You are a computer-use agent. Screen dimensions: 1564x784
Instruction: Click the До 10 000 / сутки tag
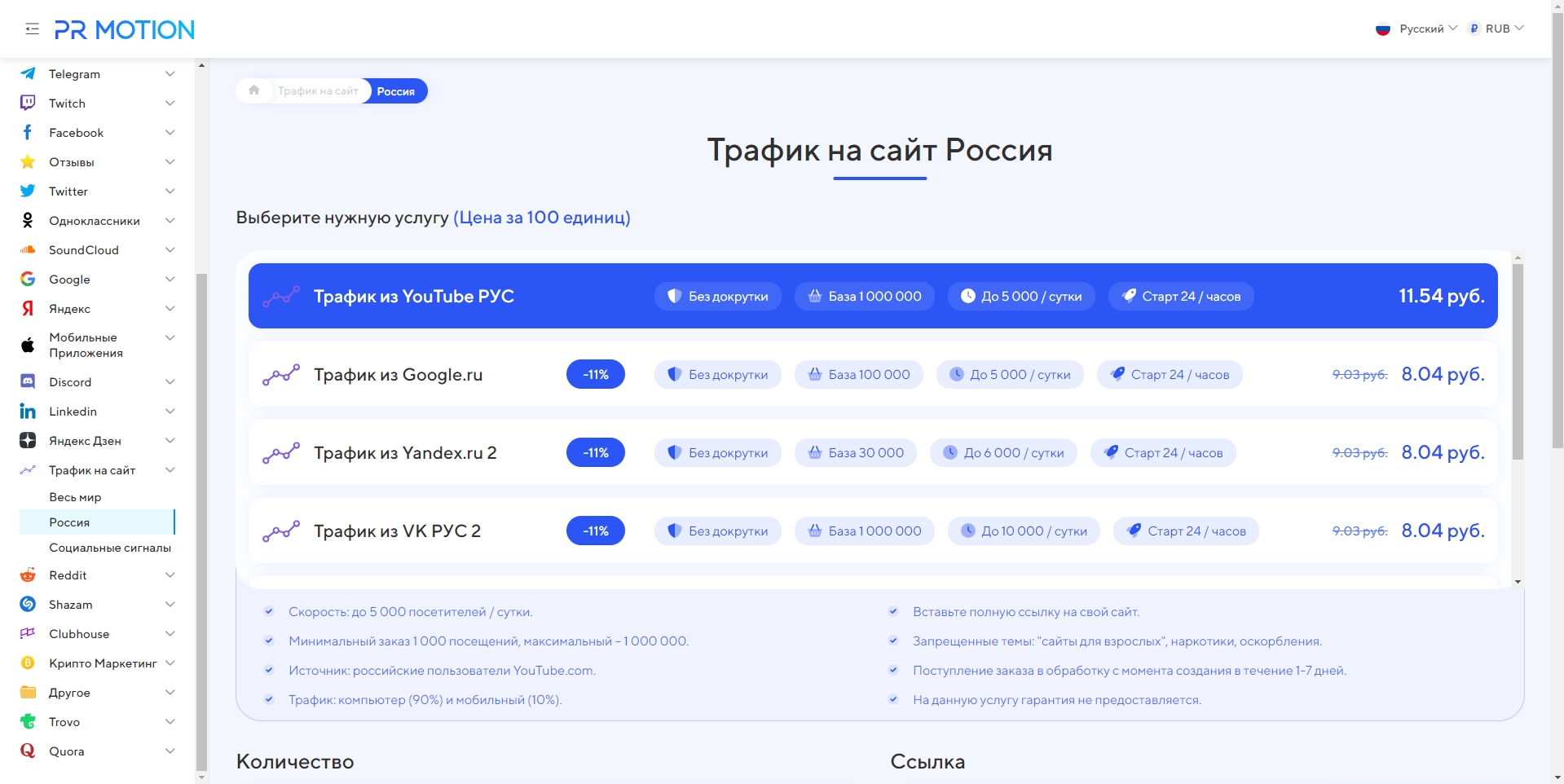click(1024, 531)
